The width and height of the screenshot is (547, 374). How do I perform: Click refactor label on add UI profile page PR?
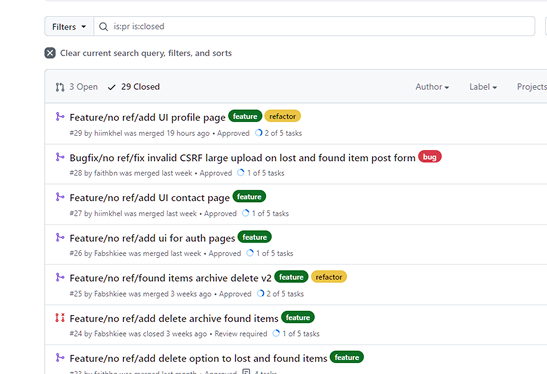(283, 116)
